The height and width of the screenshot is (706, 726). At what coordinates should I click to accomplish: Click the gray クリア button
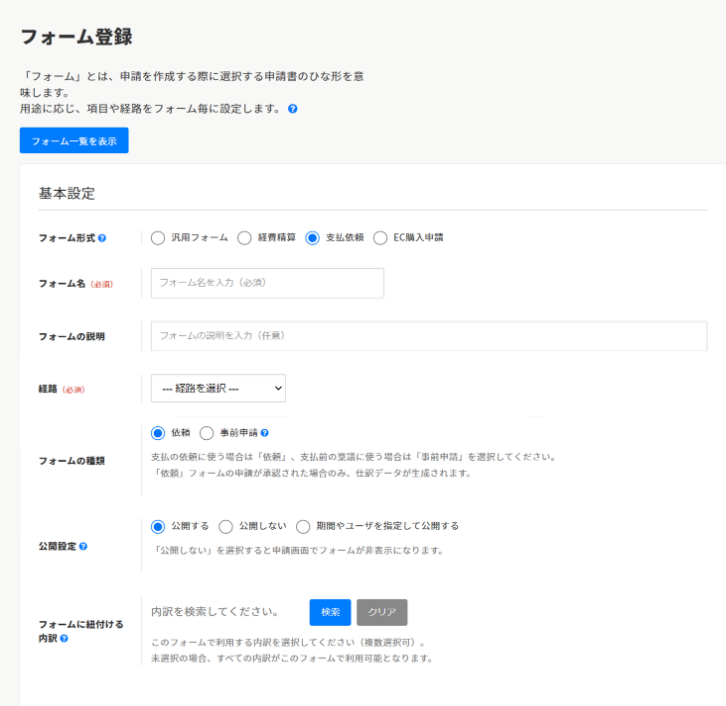coord(382,612)
